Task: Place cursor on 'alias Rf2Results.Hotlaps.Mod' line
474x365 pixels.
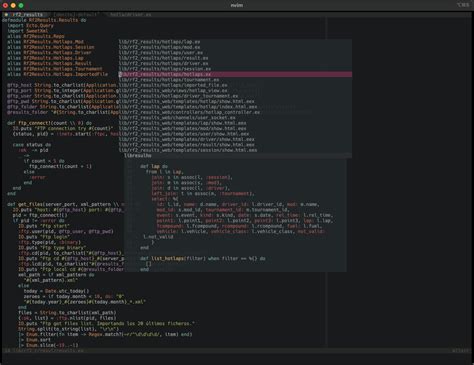Action: [45, 42]
